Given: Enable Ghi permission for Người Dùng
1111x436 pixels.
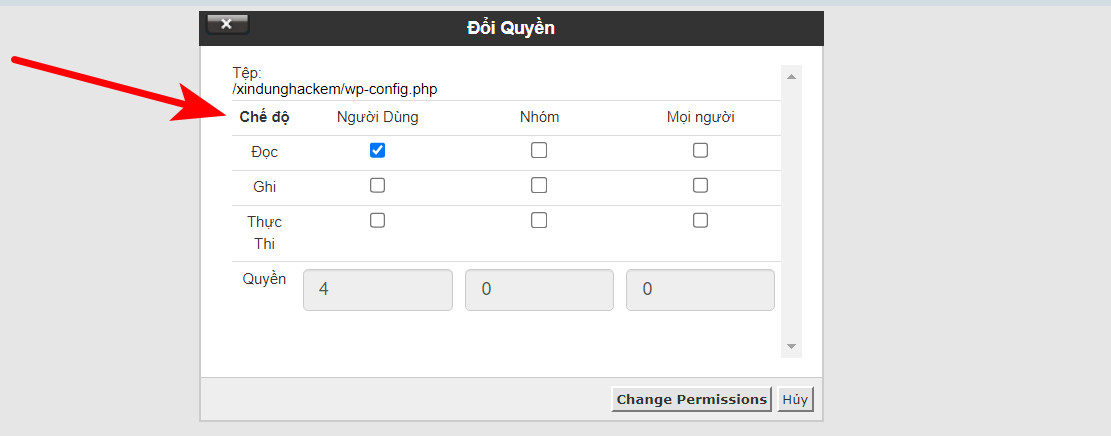Looking at the screenshot, I should click(x=377, y=185).
